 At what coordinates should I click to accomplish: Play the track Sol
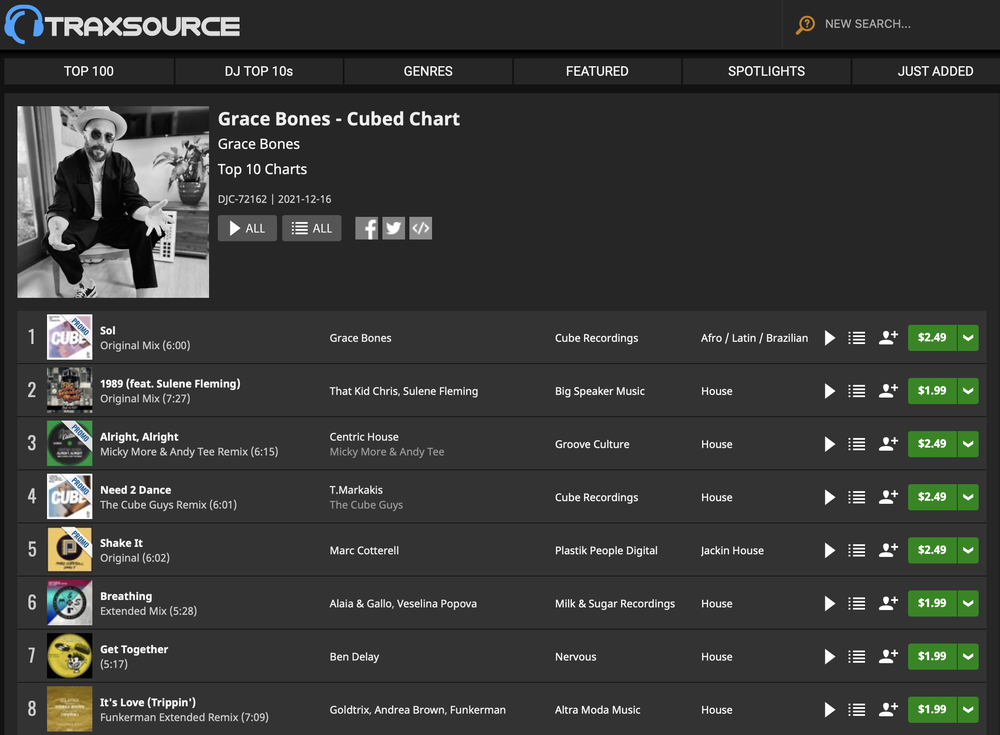(830, 338)
